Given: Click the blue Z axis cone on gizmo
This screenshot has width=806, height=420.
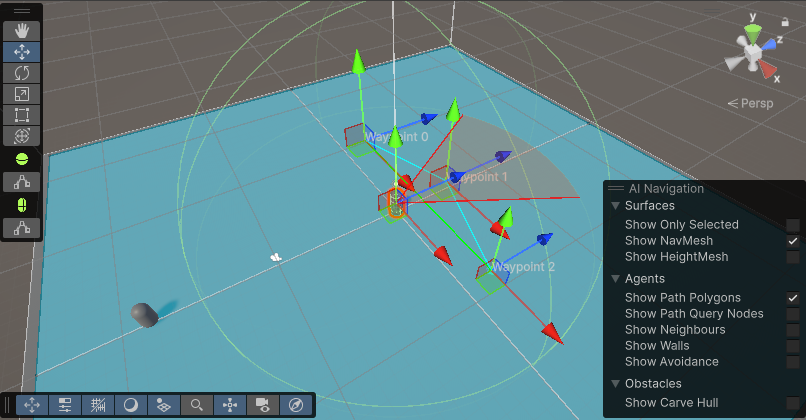Looking at the screenshot, I should click(769, 45).
